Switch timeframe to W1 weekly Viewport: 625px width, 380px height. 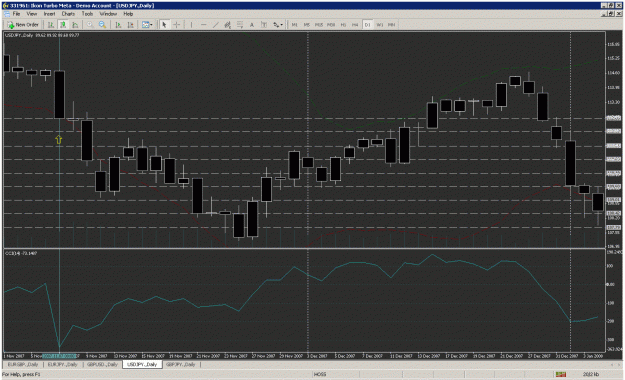click(379, 25)
